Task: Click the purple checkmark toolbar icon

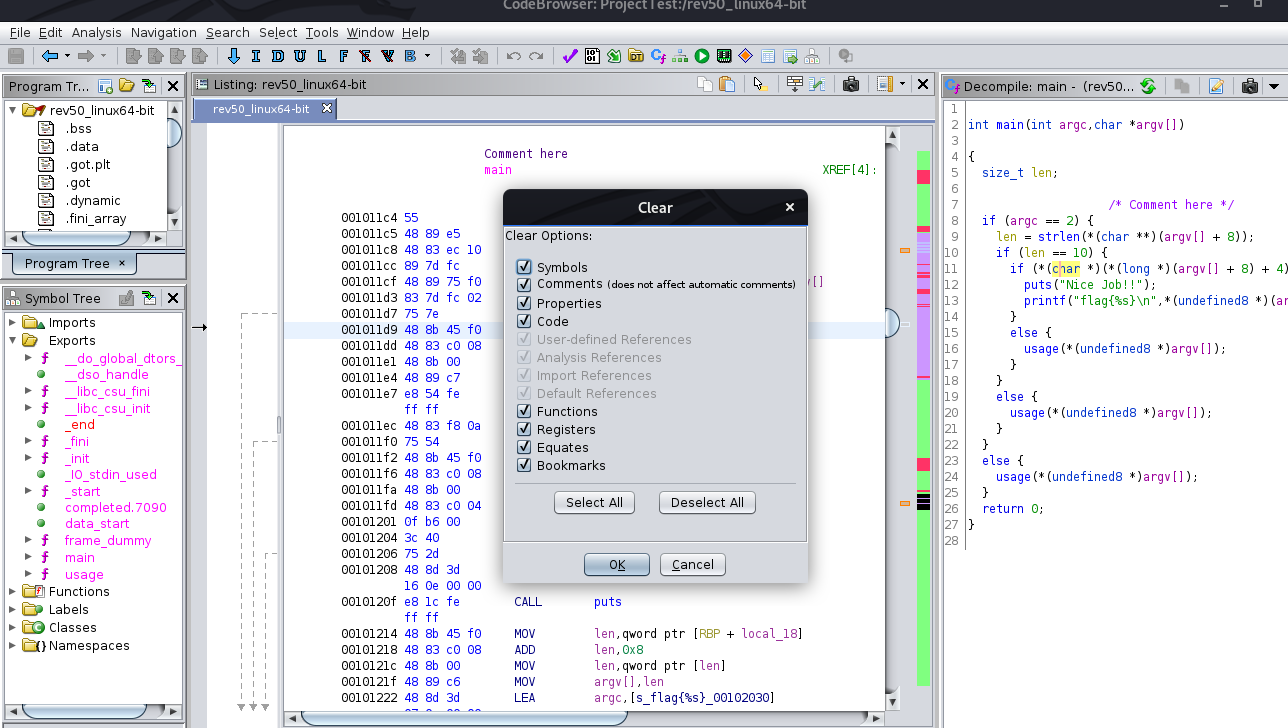Action: (570, 56)
